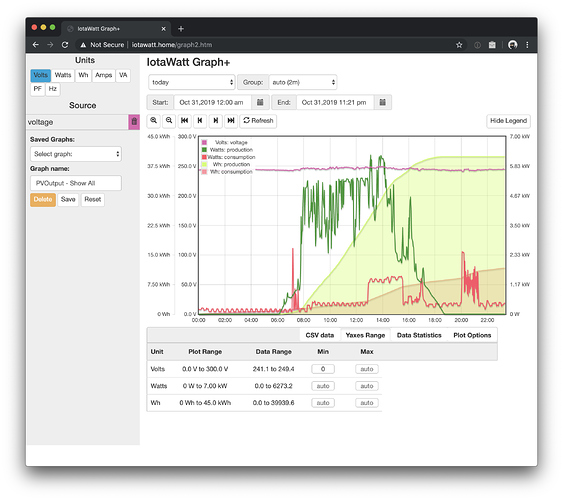Click the End date input field
Viewport: 562px width, 500px height.
click(x=335, y=103)
